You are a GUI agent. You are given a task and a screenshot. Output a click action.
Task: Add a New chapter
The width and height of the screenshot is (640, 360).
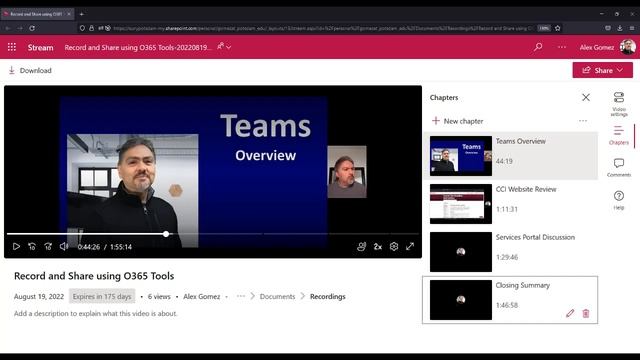[x=458, y=121]
